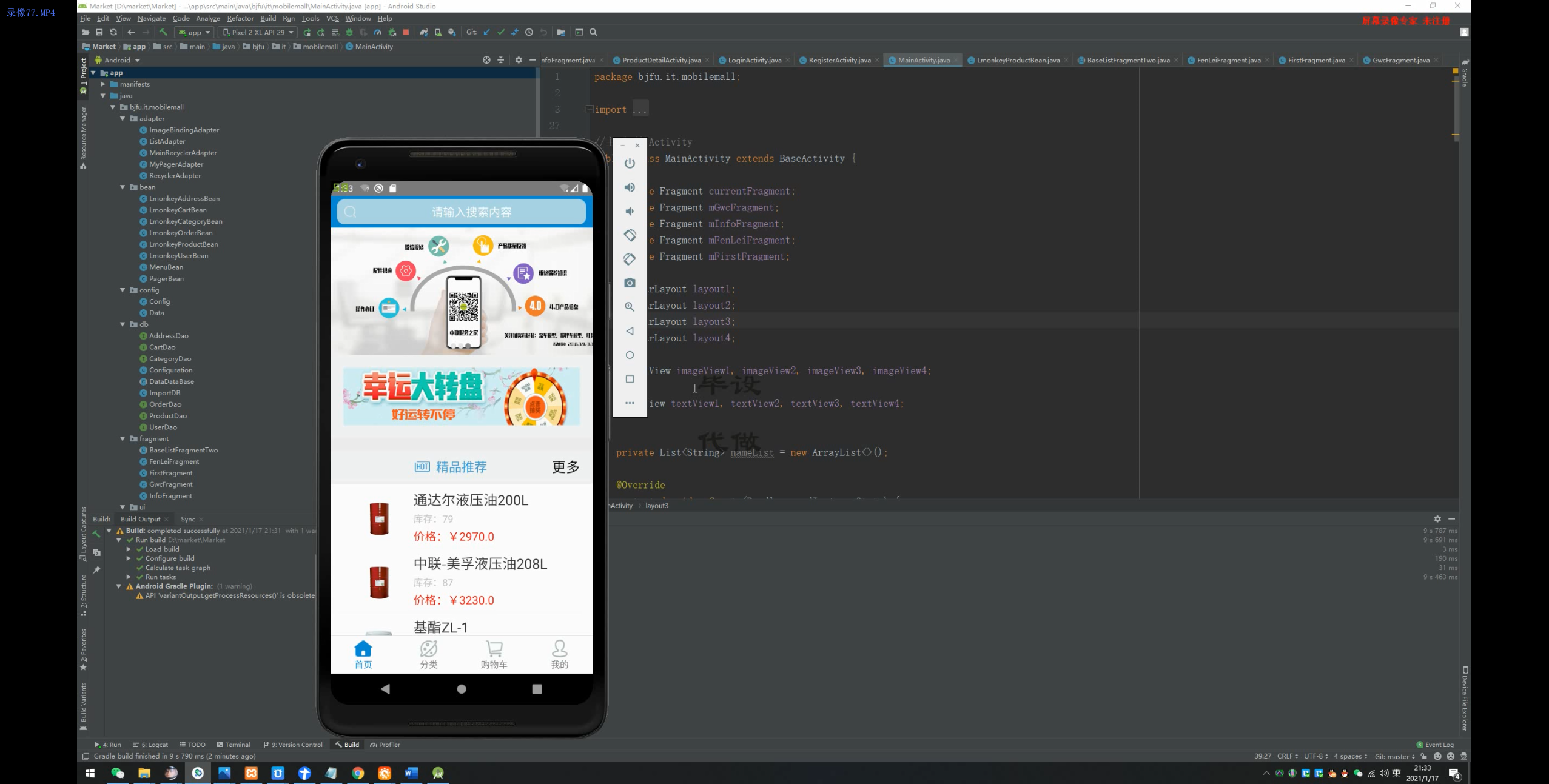Click emulator more options ellipsis button
This screenshot has height=784, width=1549.
pyautogui.click(x=630, y=403)
